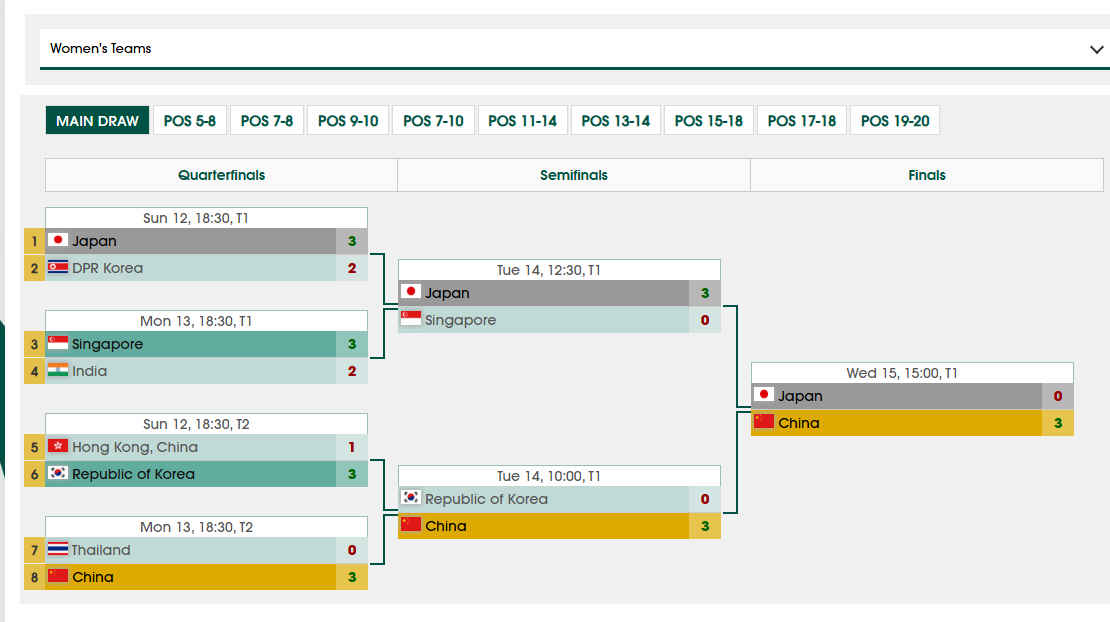Screen dimensions: 1110x622
Task: Switch to the POS 5-8 tab
Action: click(190, 121)
